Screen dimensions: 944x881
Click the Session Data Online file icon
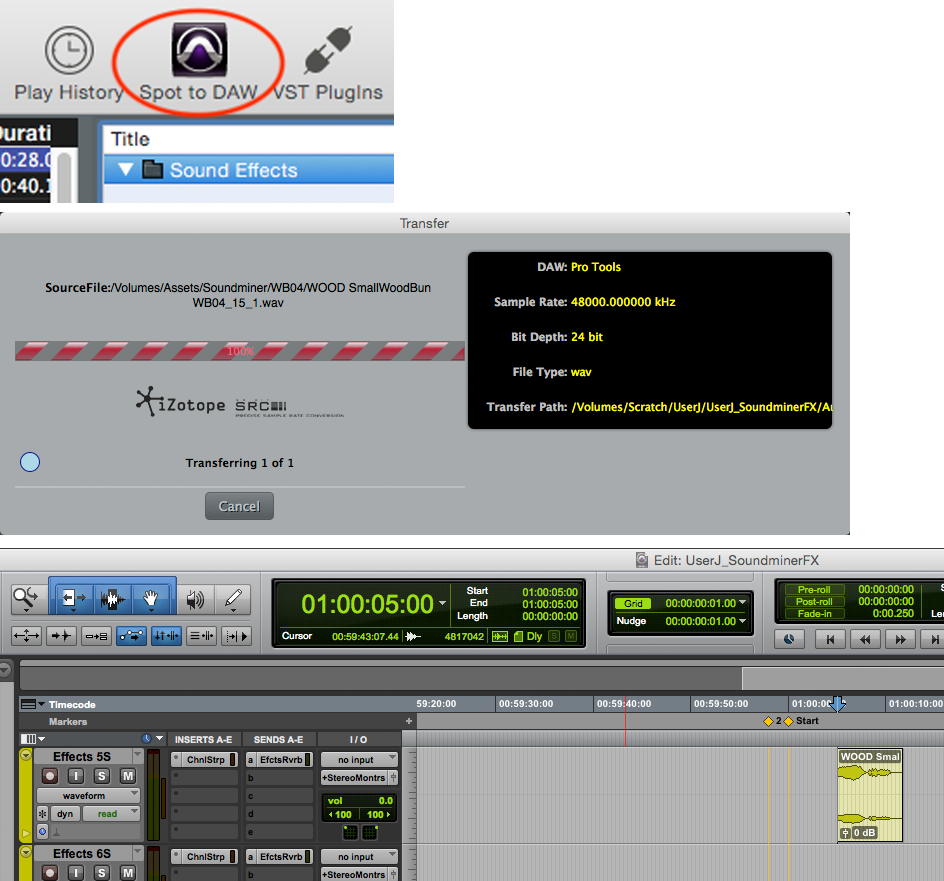tap(518, 637)
